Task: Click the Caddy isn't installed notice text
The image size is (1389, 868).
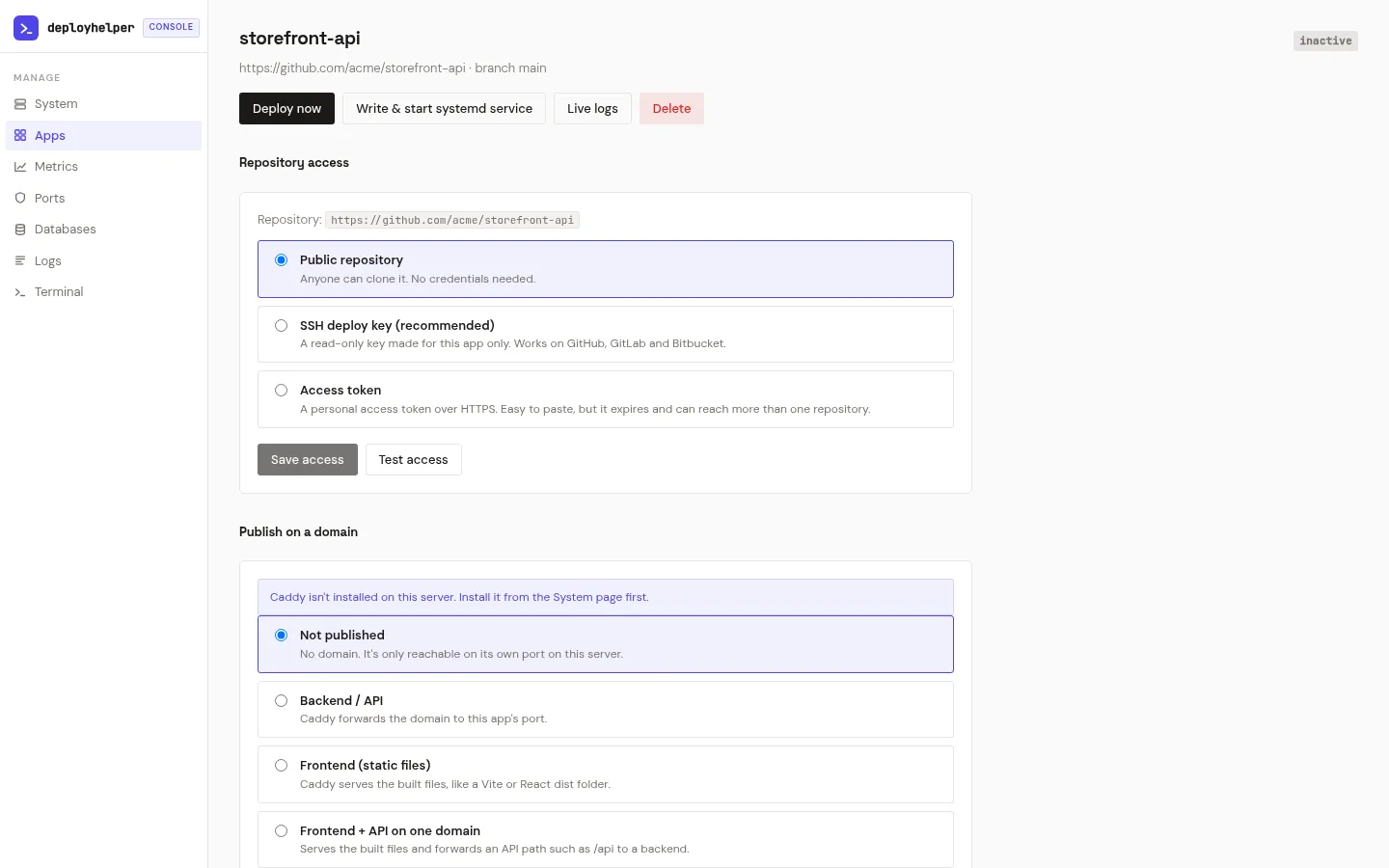Action: coord(459,598)
